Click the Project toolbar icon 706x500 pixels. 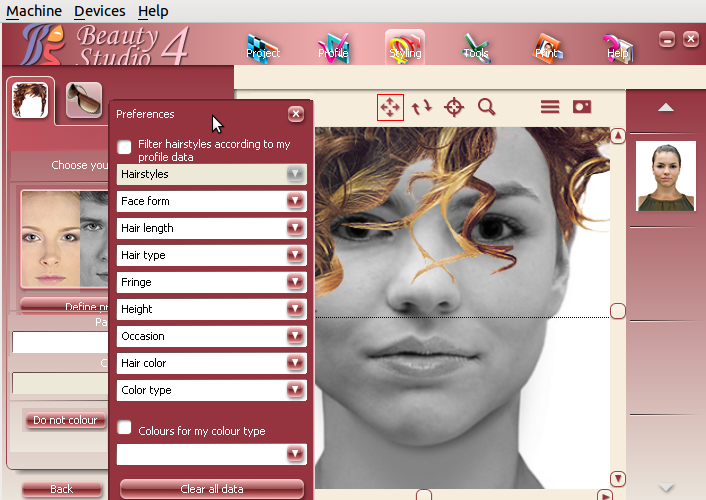coord(263,46)
